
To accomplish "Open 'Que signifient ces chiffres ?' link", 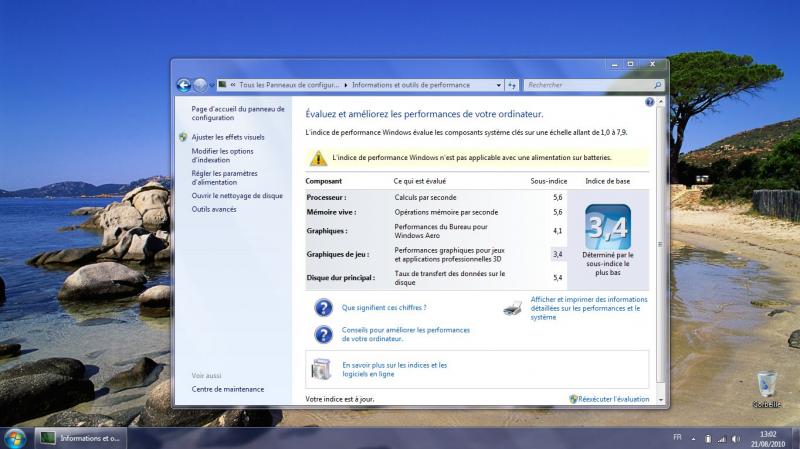I will click(x=384, y=308).
